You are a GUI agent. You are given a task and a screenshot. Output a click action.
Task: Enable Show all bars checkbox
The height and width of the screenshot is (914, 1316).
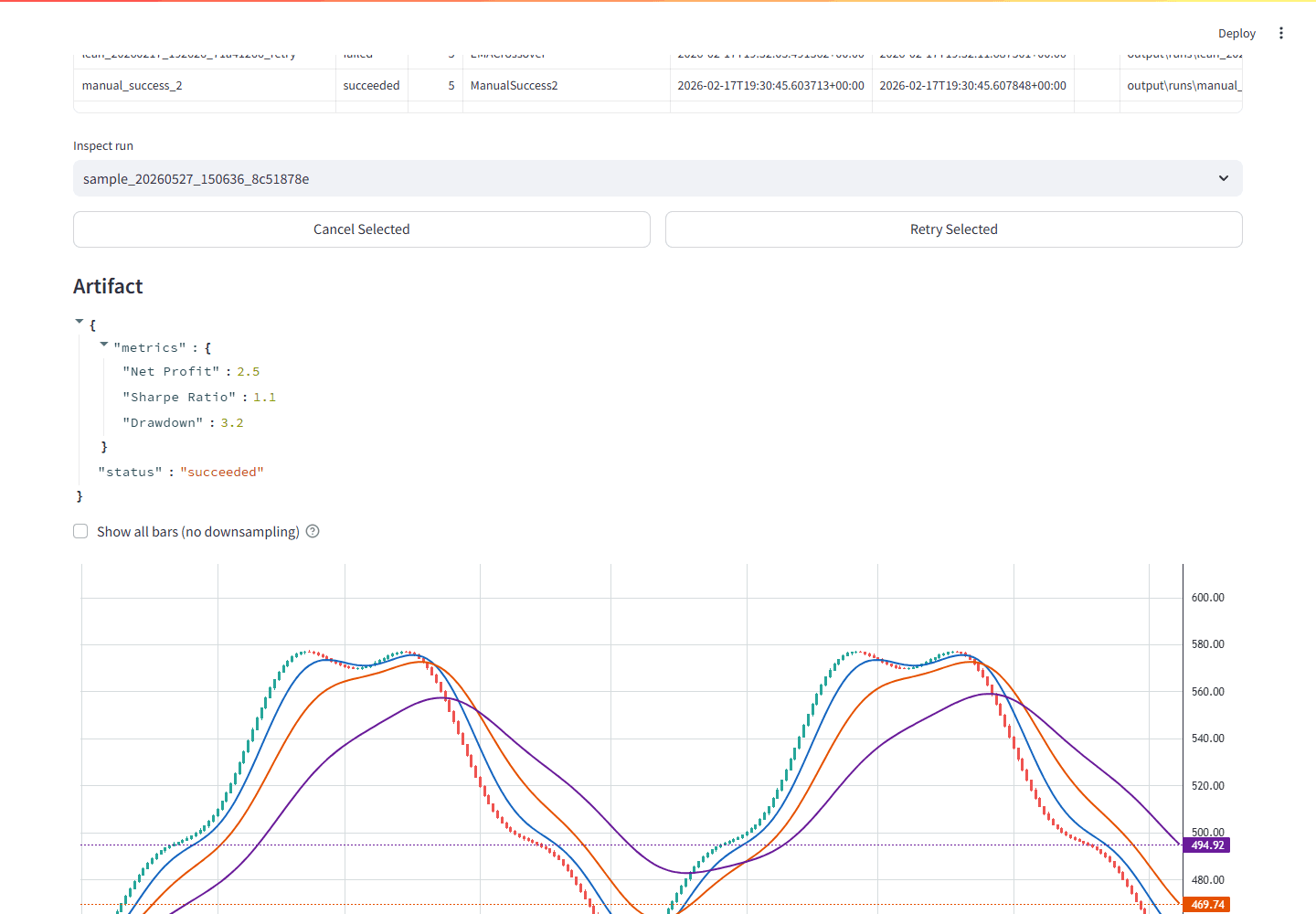80,531
